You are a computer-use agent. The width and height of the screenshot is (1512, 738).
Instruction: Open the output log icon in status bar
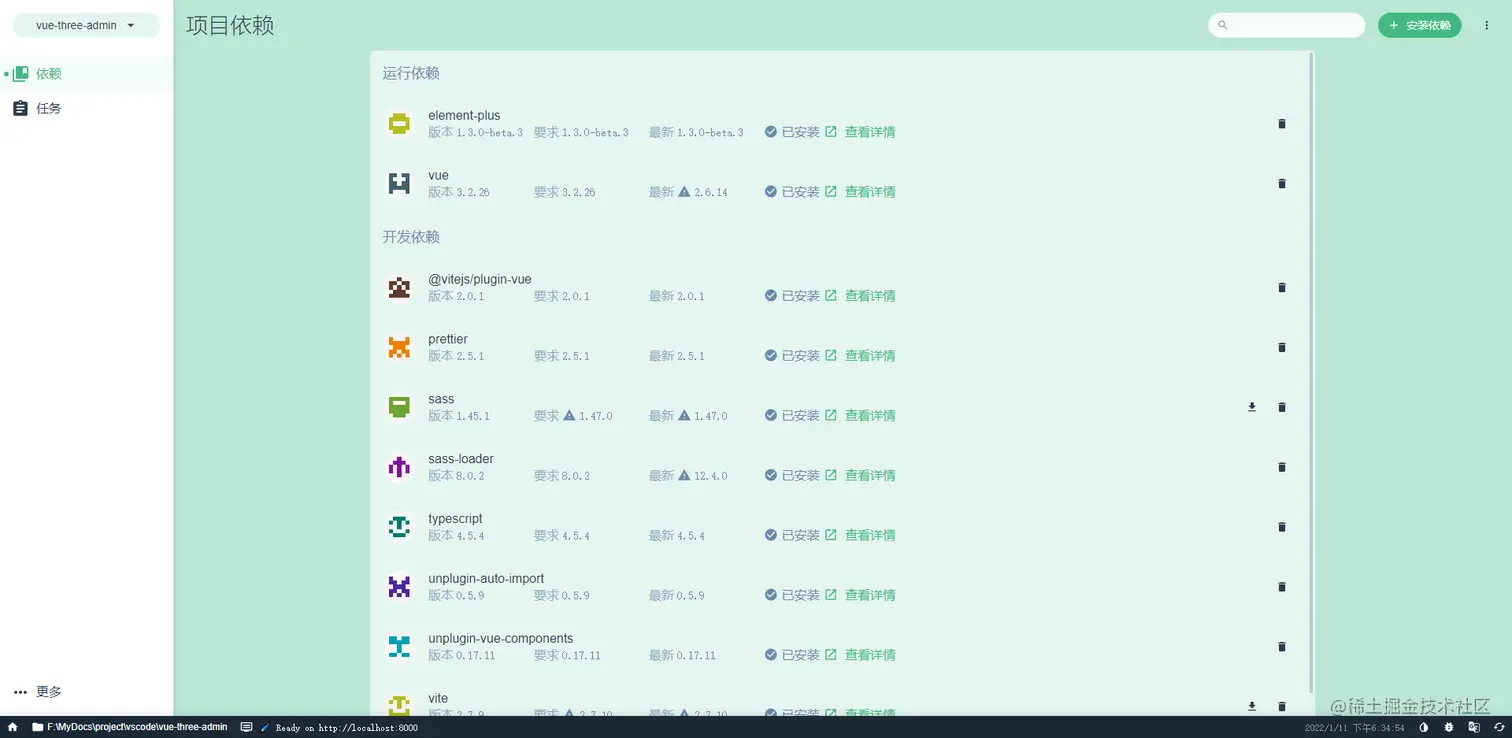tap(246, 727)
